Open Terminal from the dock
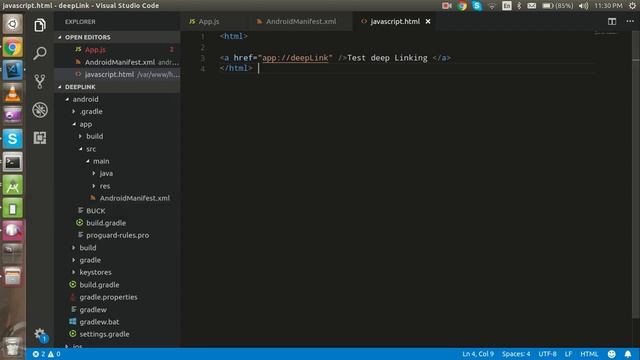 pos(13,162)
